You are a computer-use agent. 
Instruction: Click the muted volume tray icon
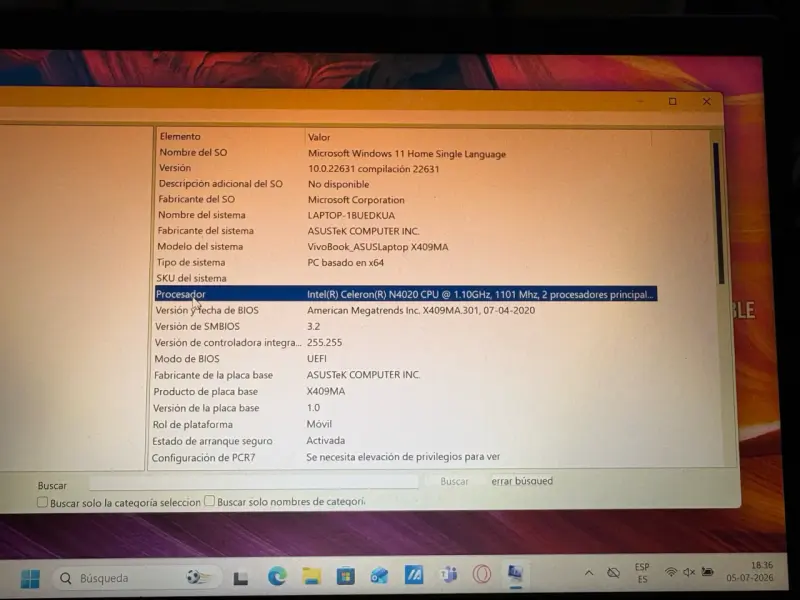click(x=689, y=572)
